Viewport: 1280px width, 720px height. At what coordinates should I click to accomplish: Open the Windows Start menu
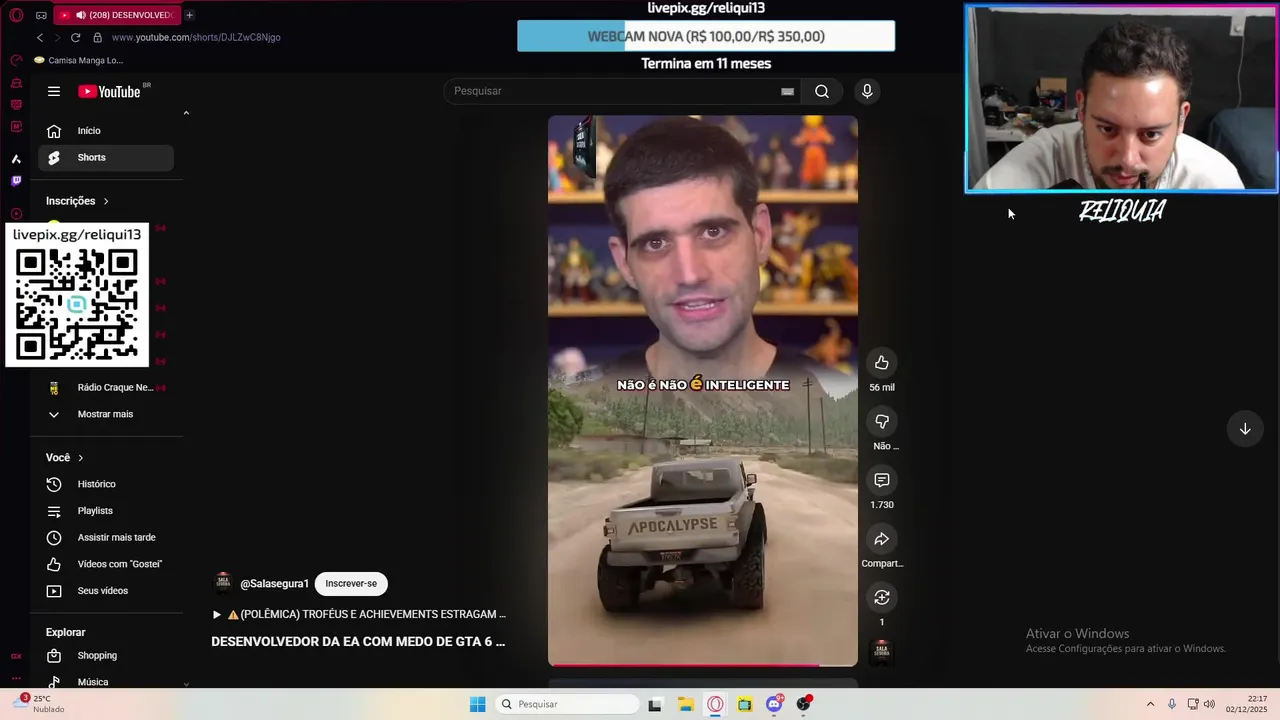tap(478, 704)
